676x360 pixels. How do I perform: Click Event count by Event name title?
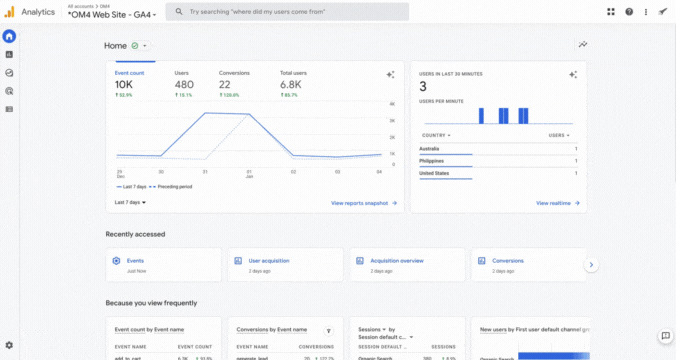[x=149, y=330]
